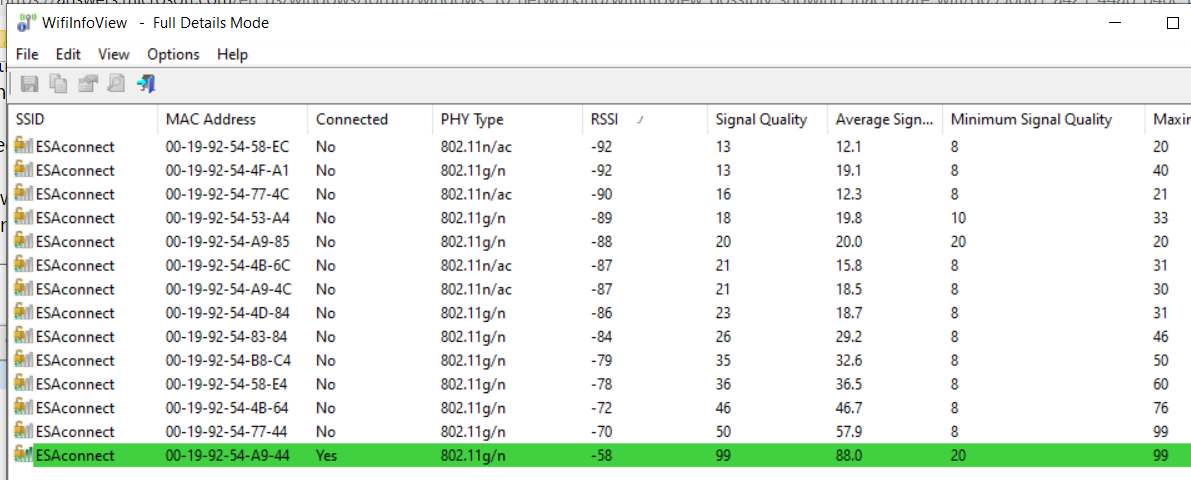Click ESAconnect SSID for MAC 58-E4

point(75,384)
